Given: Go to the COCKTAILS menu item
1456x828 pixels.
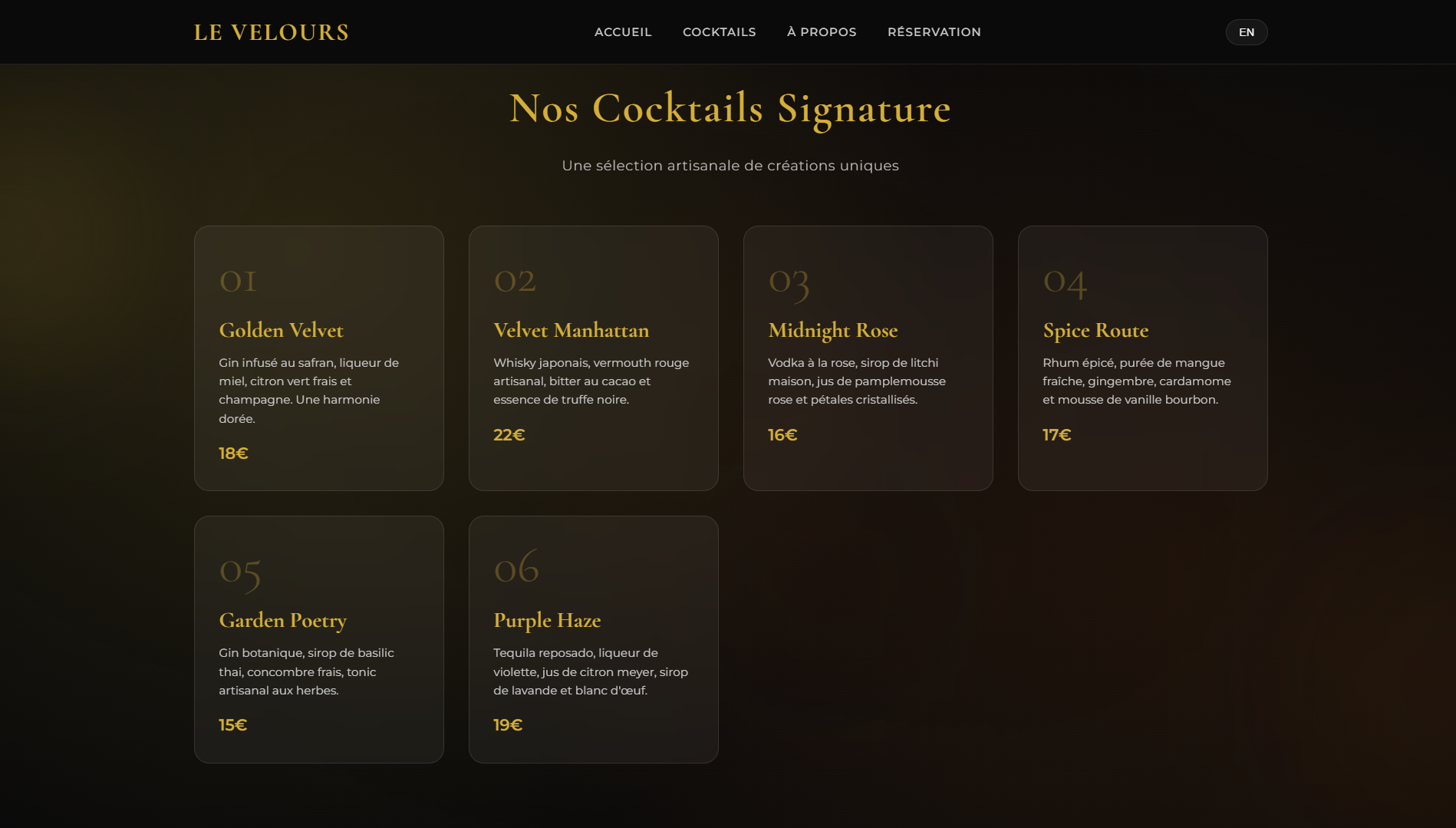Looking at the screenshot, I should pyautogui.click(x=720, y=32).
